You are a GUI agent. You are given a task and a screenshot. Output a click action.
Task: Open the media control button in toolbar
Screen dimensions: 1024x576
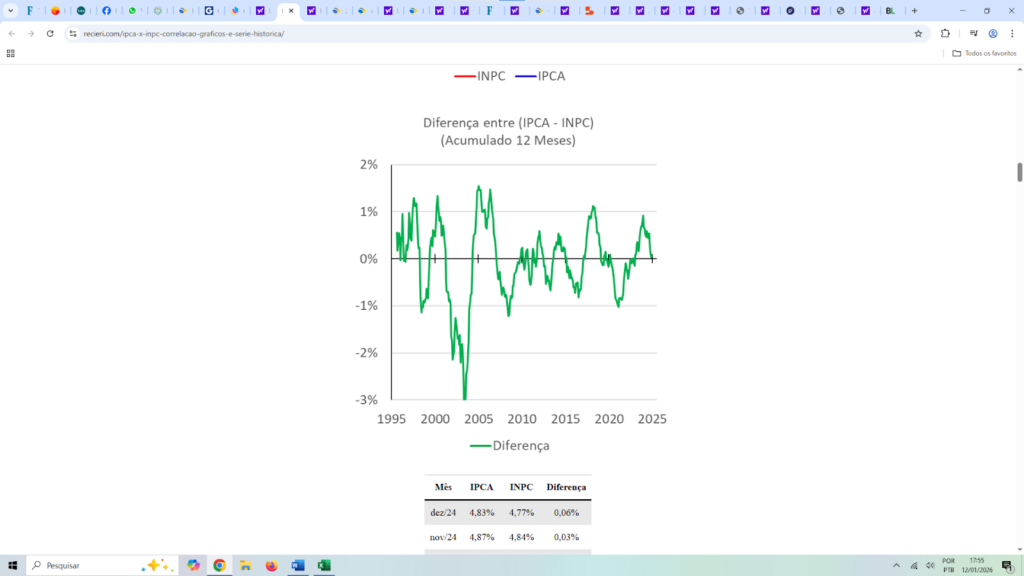click(973, 33)
